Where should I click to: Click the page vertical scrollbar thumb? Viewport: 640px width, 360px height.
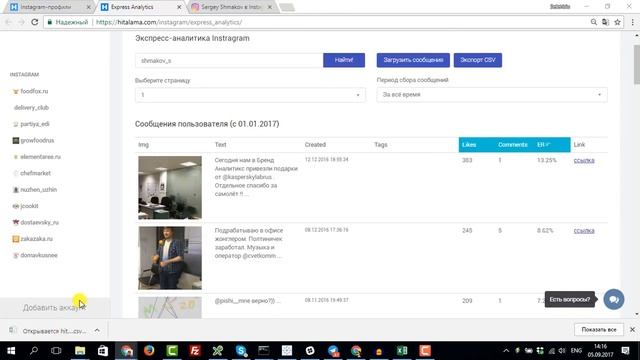636,64
